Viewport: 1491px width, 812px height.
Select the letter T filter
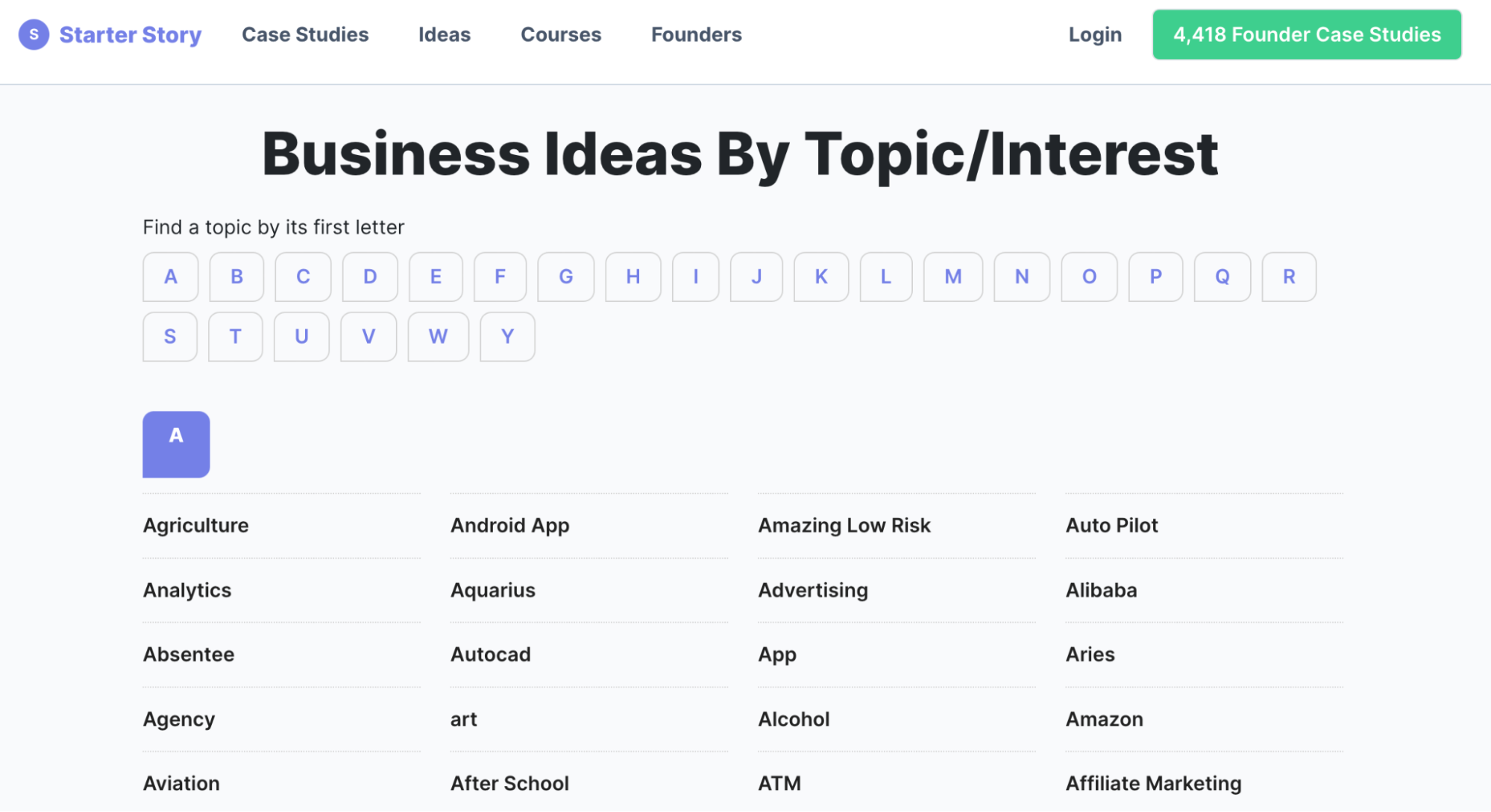235,336
